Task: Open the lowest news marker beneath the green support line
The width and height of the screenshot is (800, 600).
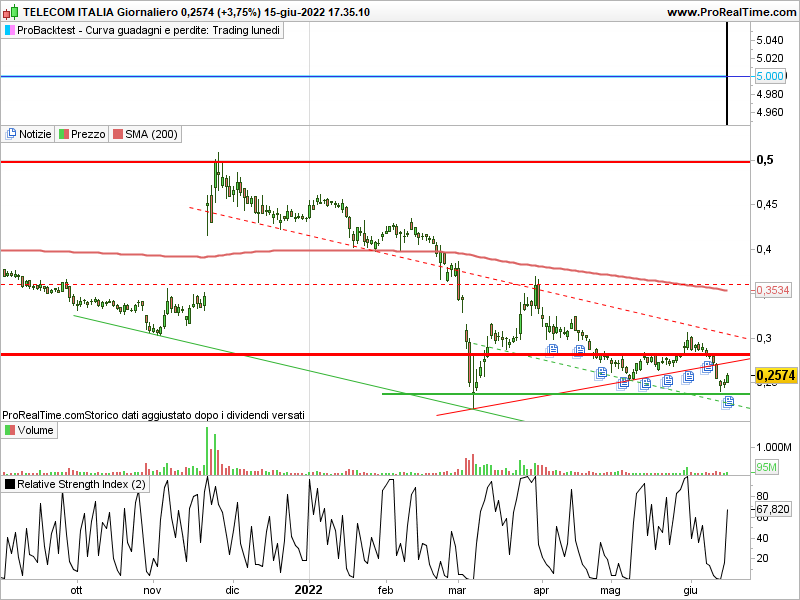Action: (728, 402)
